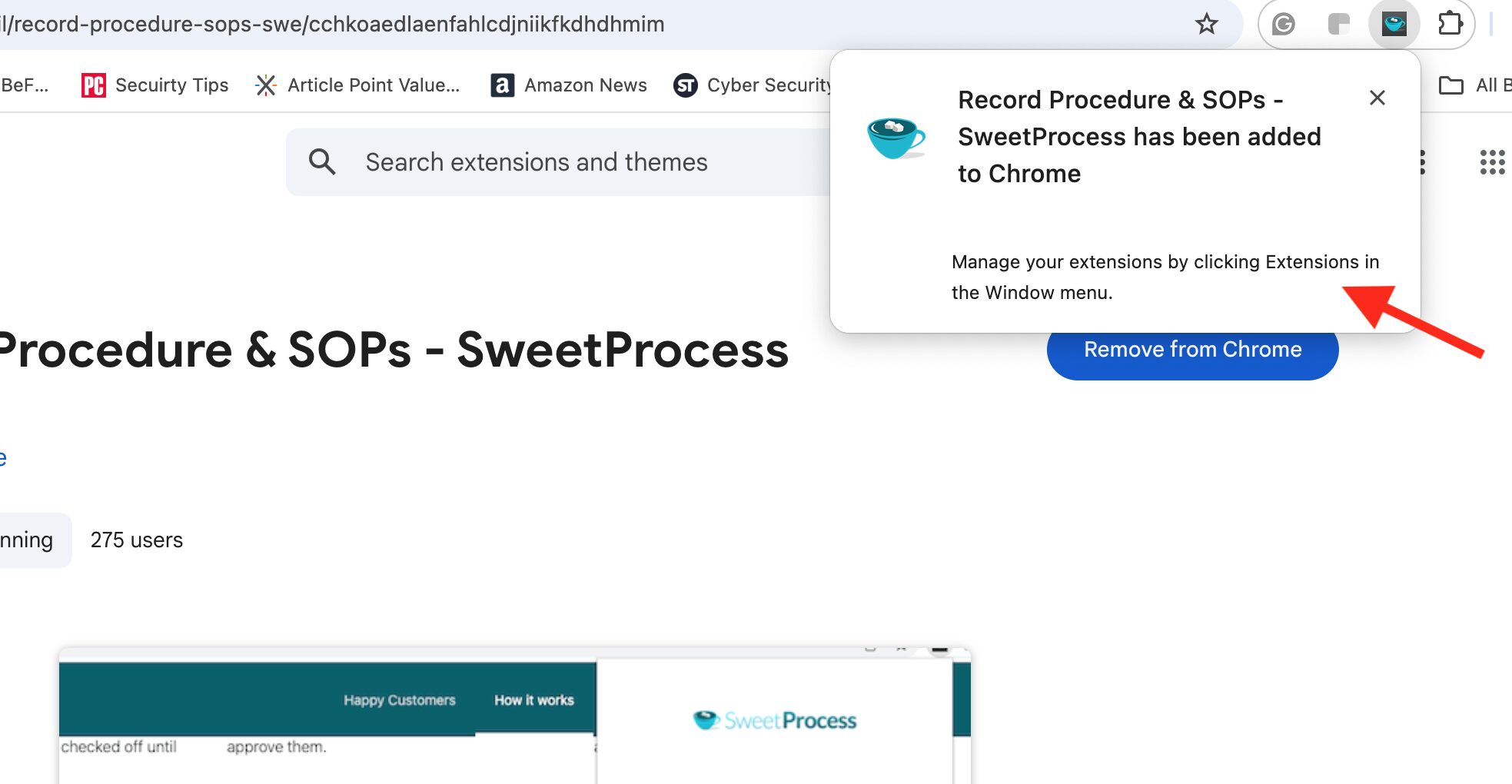This screenshot has width=1512, height=784.
Task: Focus the Search extensions and themes field
Action: pos(559,162)
